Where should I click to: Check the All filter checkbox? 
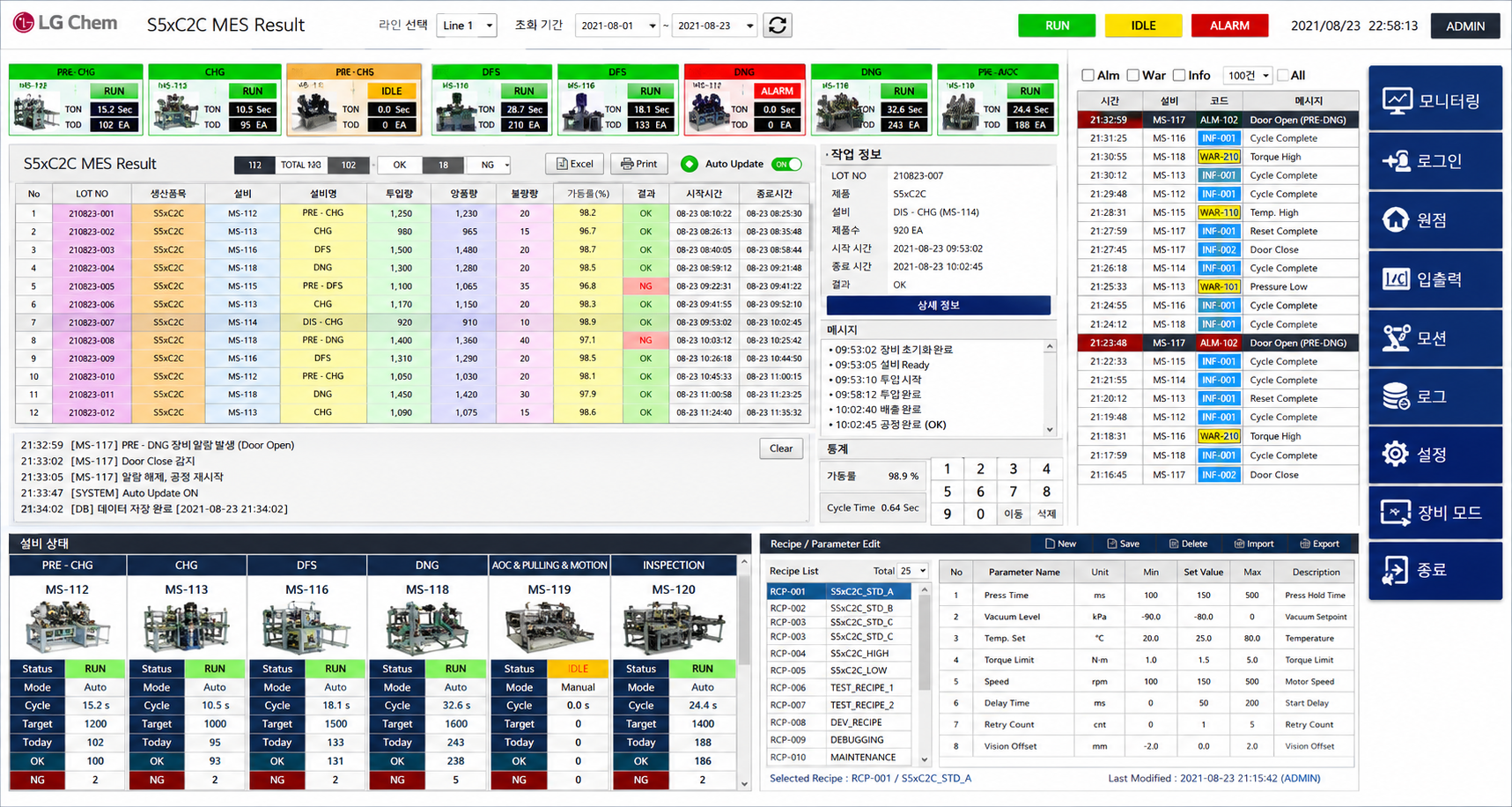(1283, 76)
